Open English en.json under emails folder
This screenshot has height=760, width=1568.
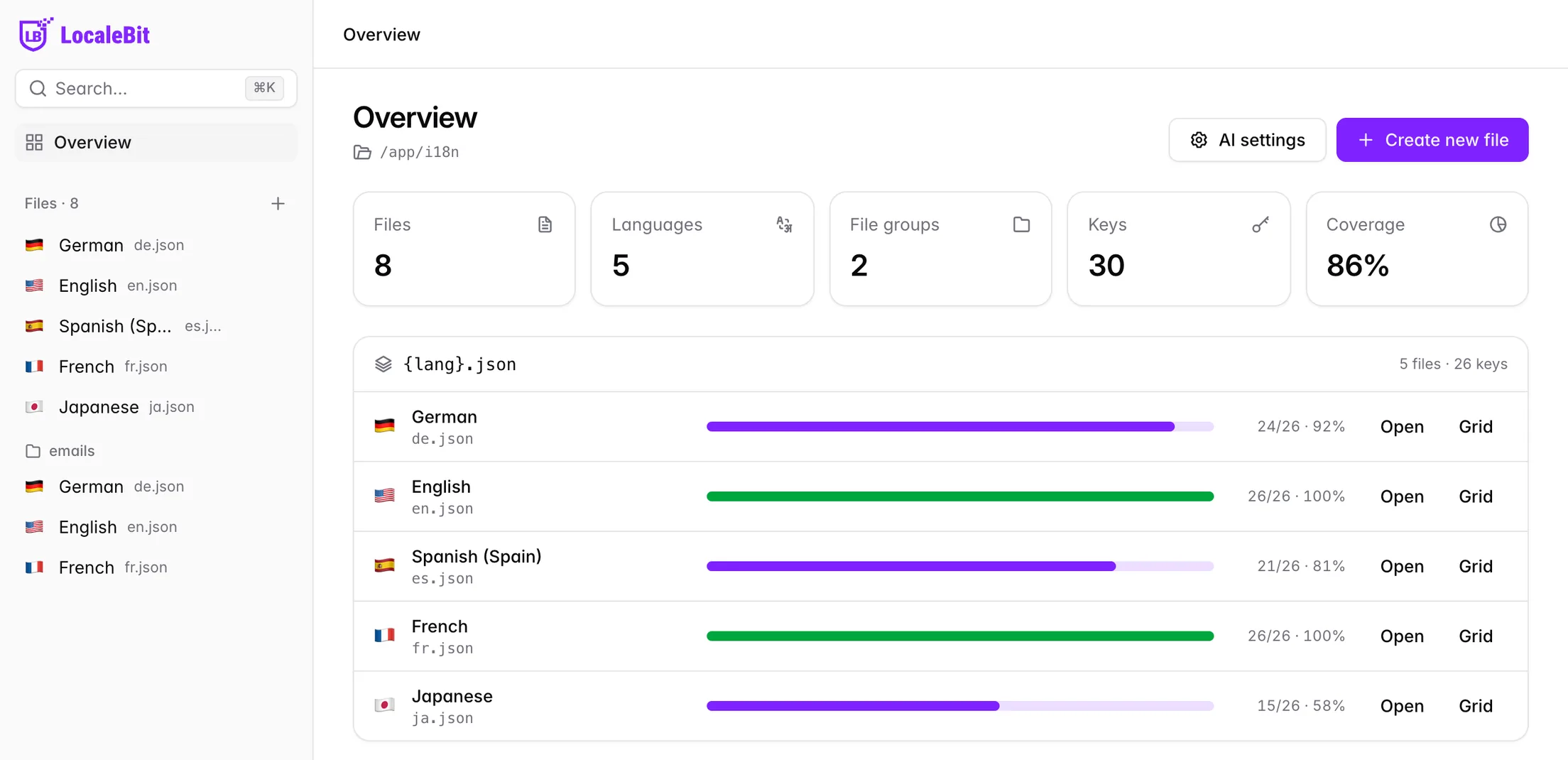[156, 527]
